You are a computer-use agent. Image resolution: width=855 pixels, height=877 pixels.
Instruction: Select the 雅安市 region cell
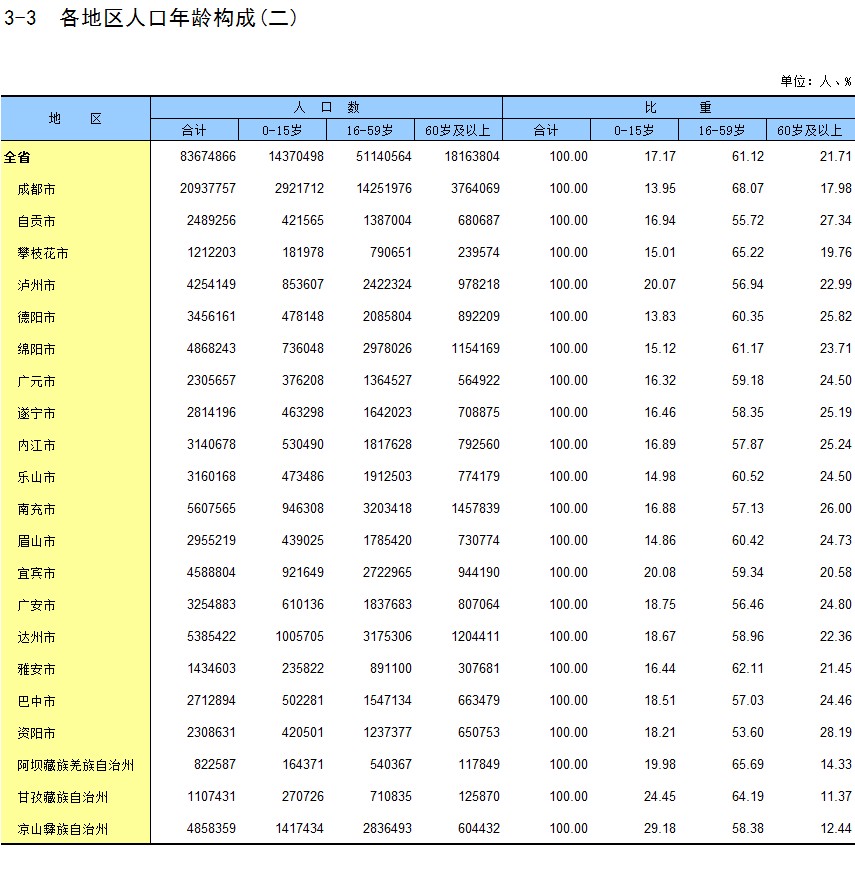[36, 669]
